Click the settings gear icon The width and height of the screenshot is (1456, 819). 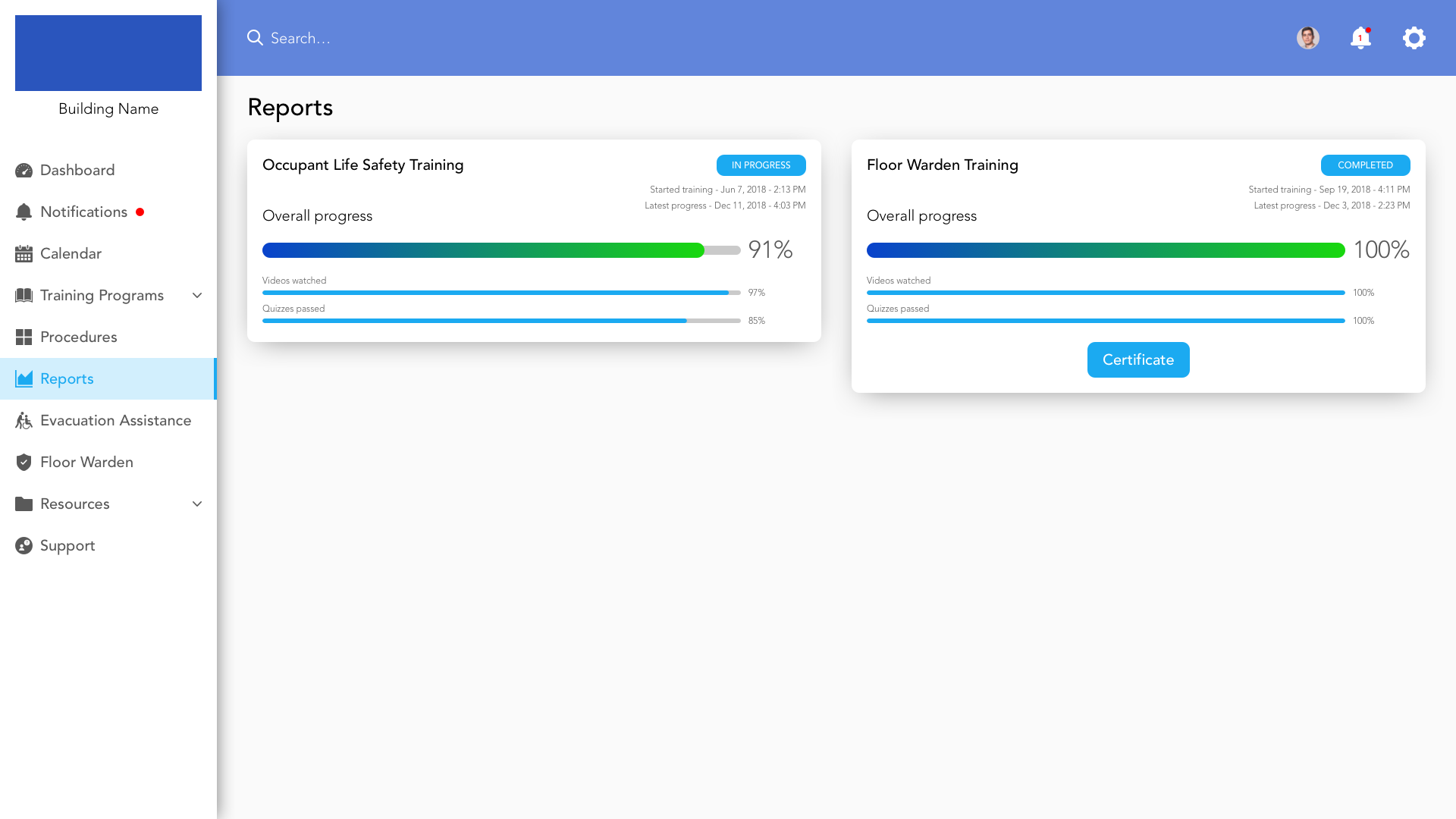(x=1414, y=38)
